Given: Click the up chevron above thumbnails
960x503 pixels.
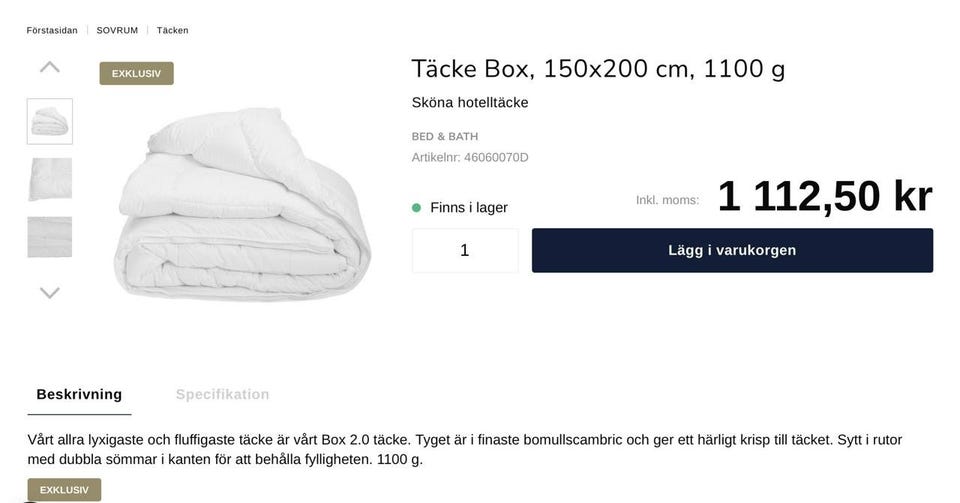Looking at the screenshot, I should (x=50, y=67).
